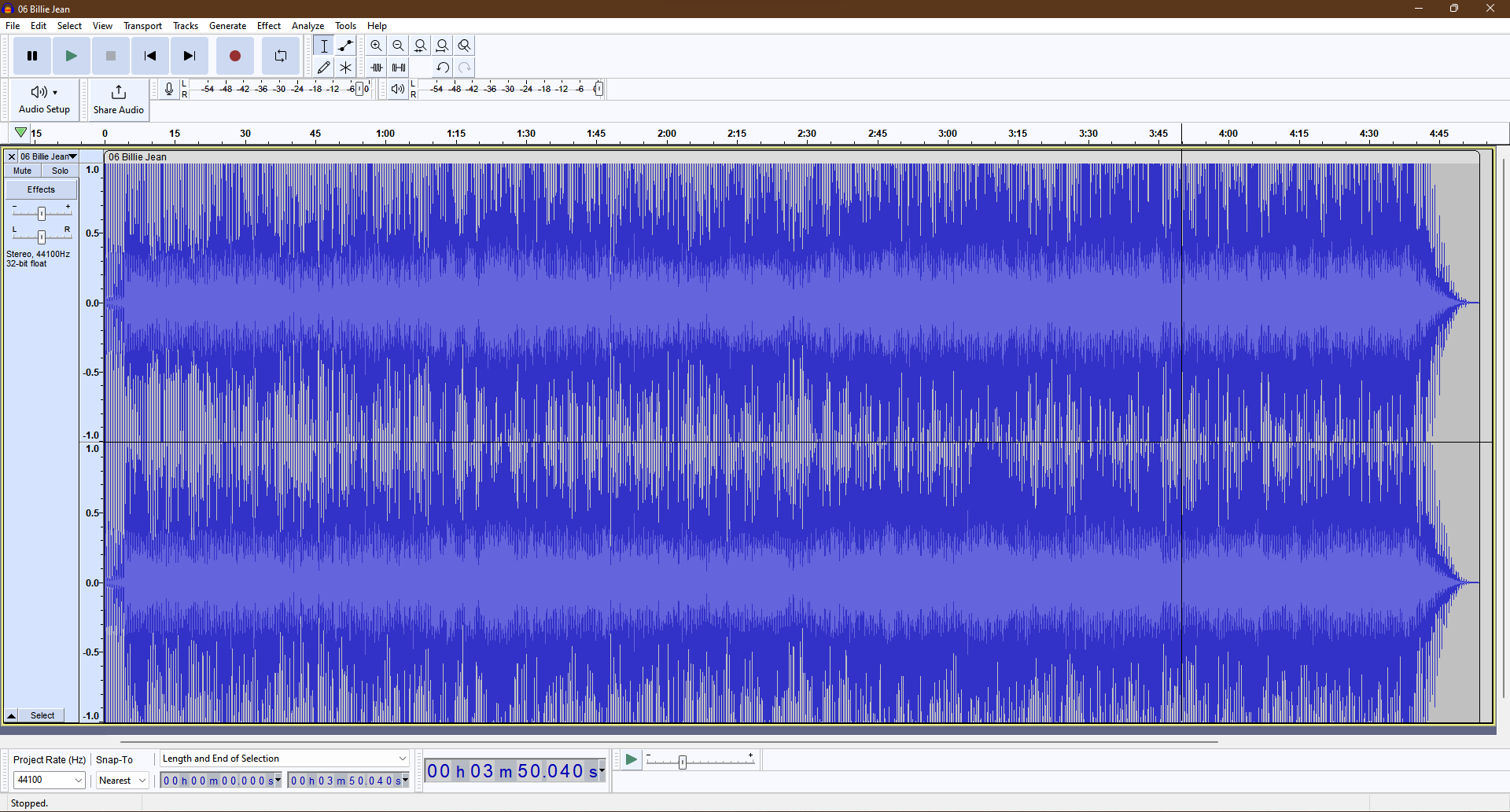Adjust the recording level slider
This screenshot has width=1510, height=812.
pos(359,89)
